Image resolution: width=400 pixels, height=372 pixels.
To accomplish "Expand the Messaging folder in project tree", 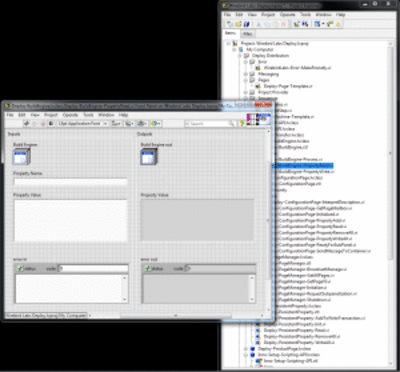I will (x=246, y=74).
